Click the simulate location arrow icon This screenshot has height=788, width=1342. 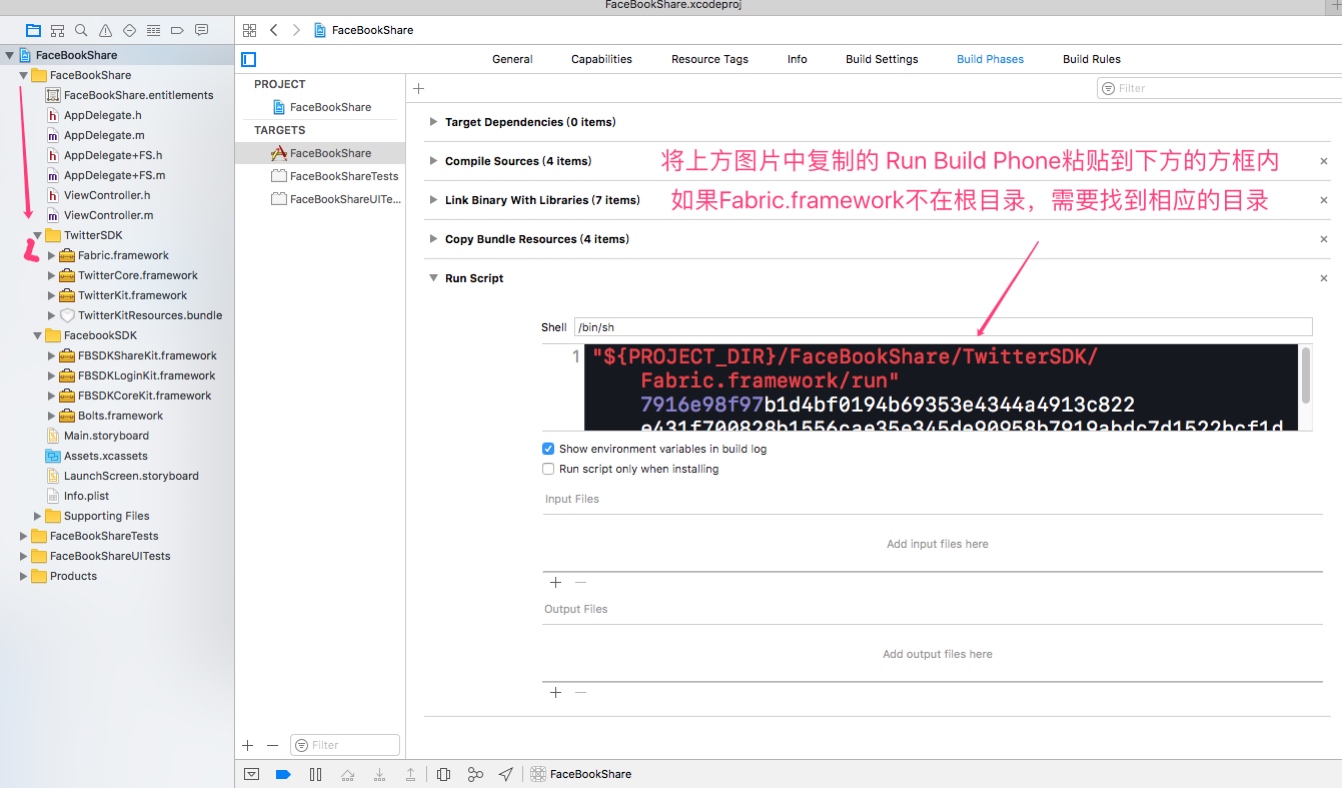(506, 774)
